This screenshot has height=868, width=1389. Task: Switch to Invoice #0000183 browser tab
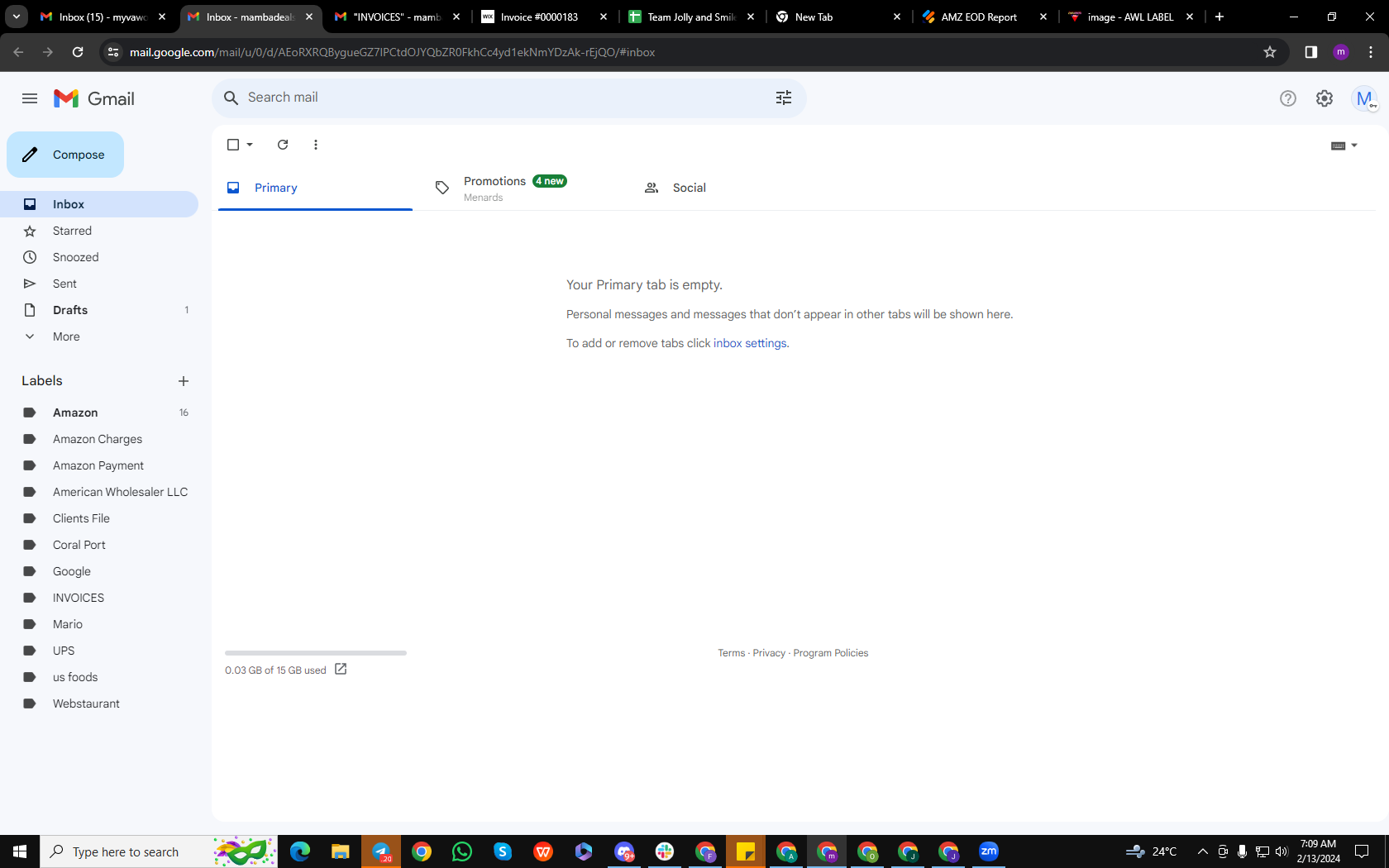coord(544,17)
